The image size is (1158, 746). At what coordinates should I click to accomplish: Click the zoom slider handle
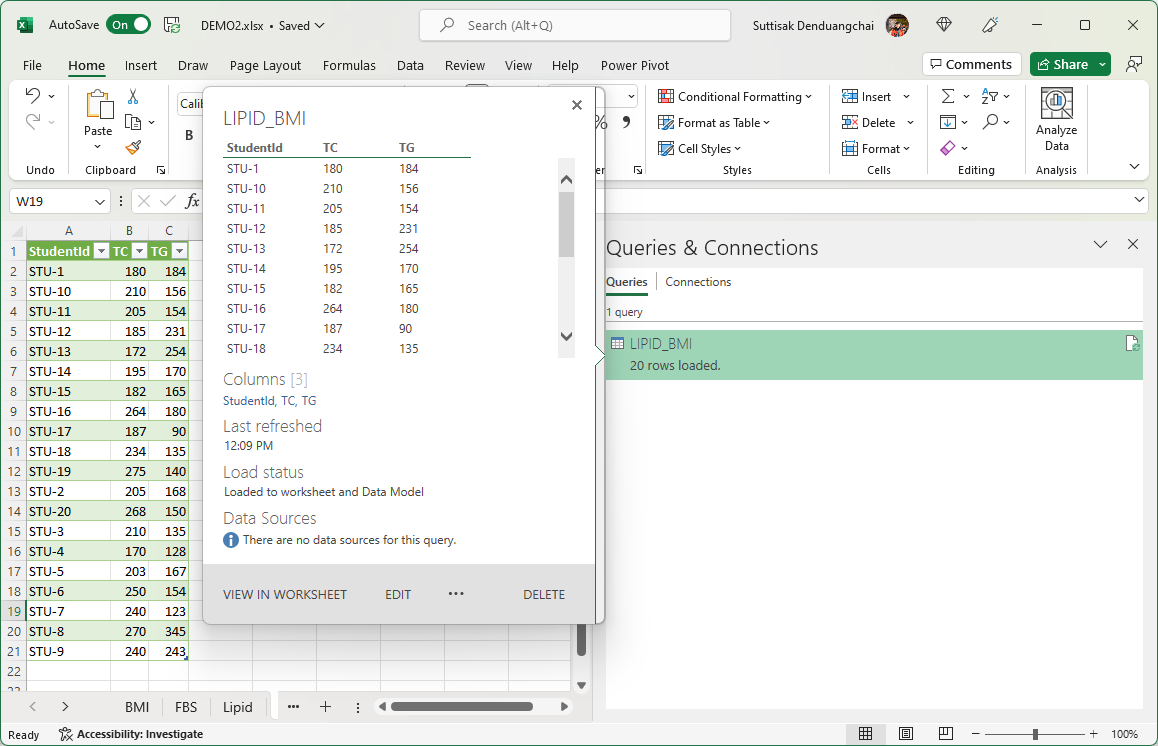click(1035, 733)
